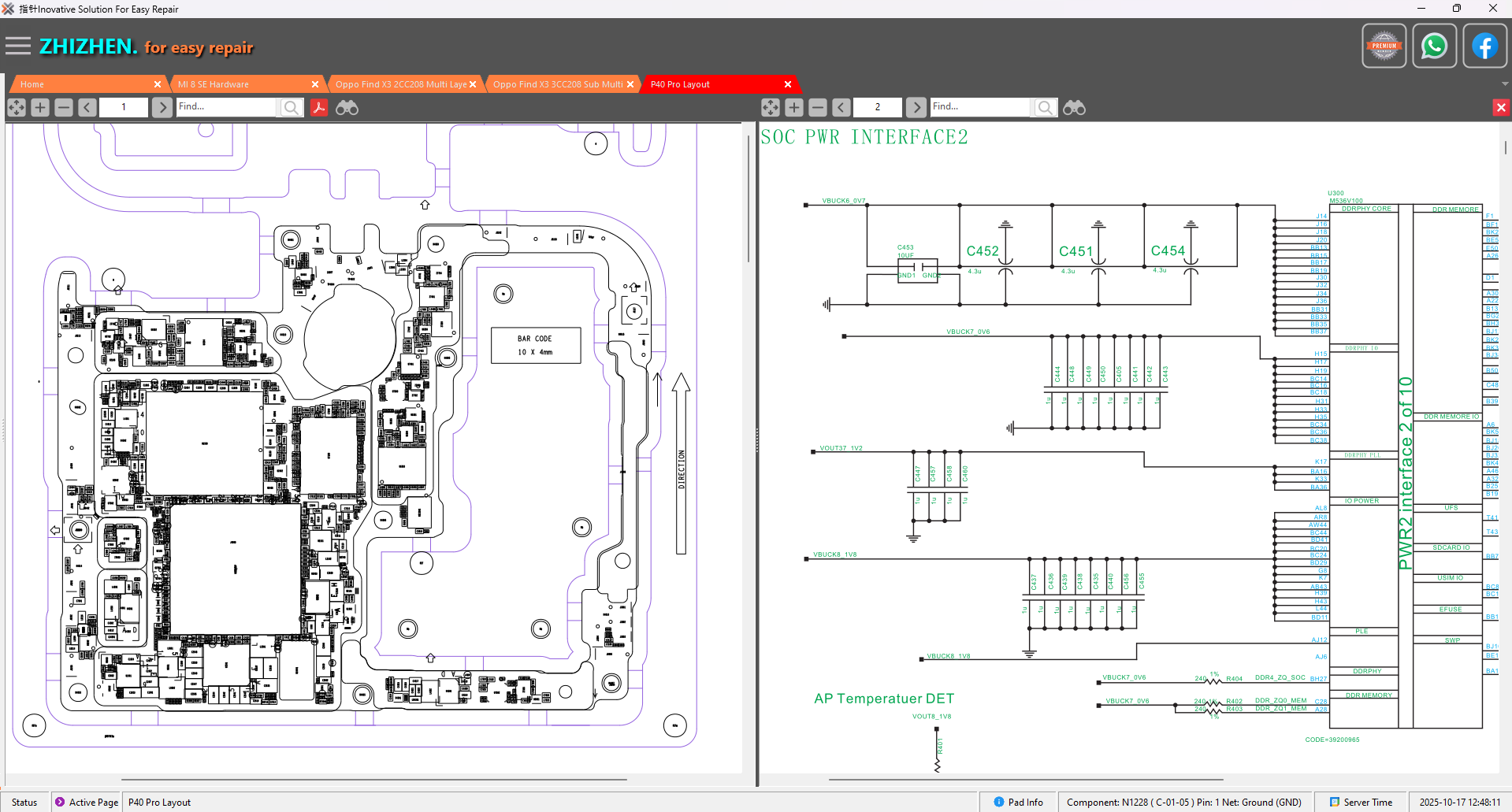The height and width of the screenshot is (812, 1512).
Task: Close the Home tab
Action: [x=158, y=84]
